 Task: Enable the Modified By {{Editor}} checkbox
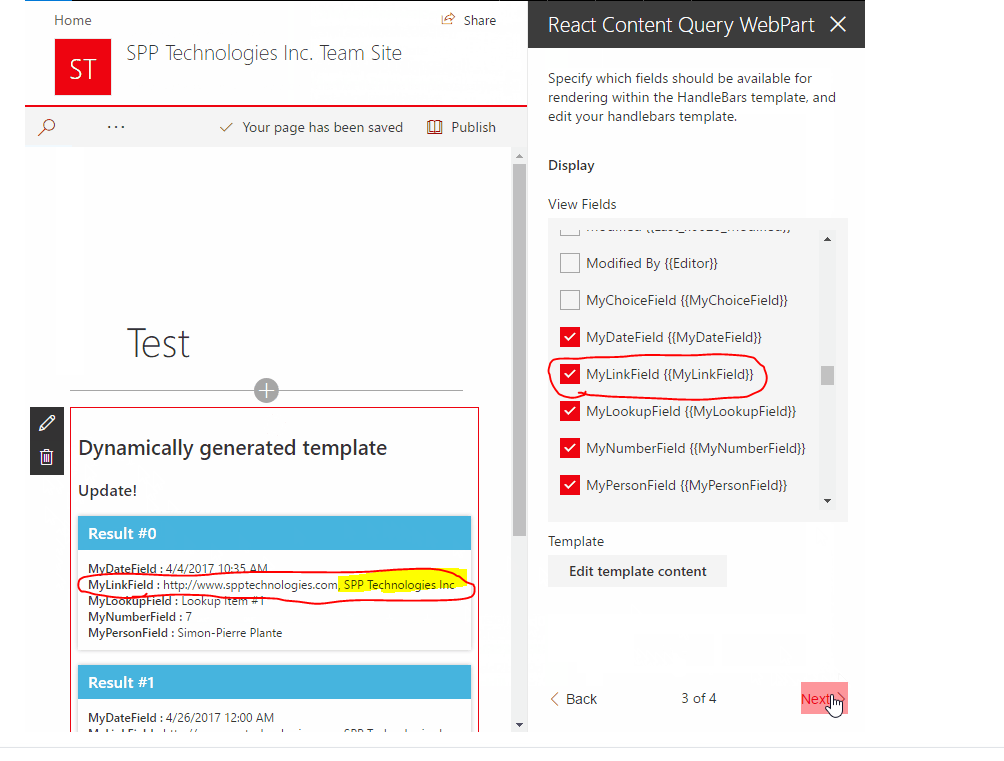pyautogui.click(x=570, y=263)
